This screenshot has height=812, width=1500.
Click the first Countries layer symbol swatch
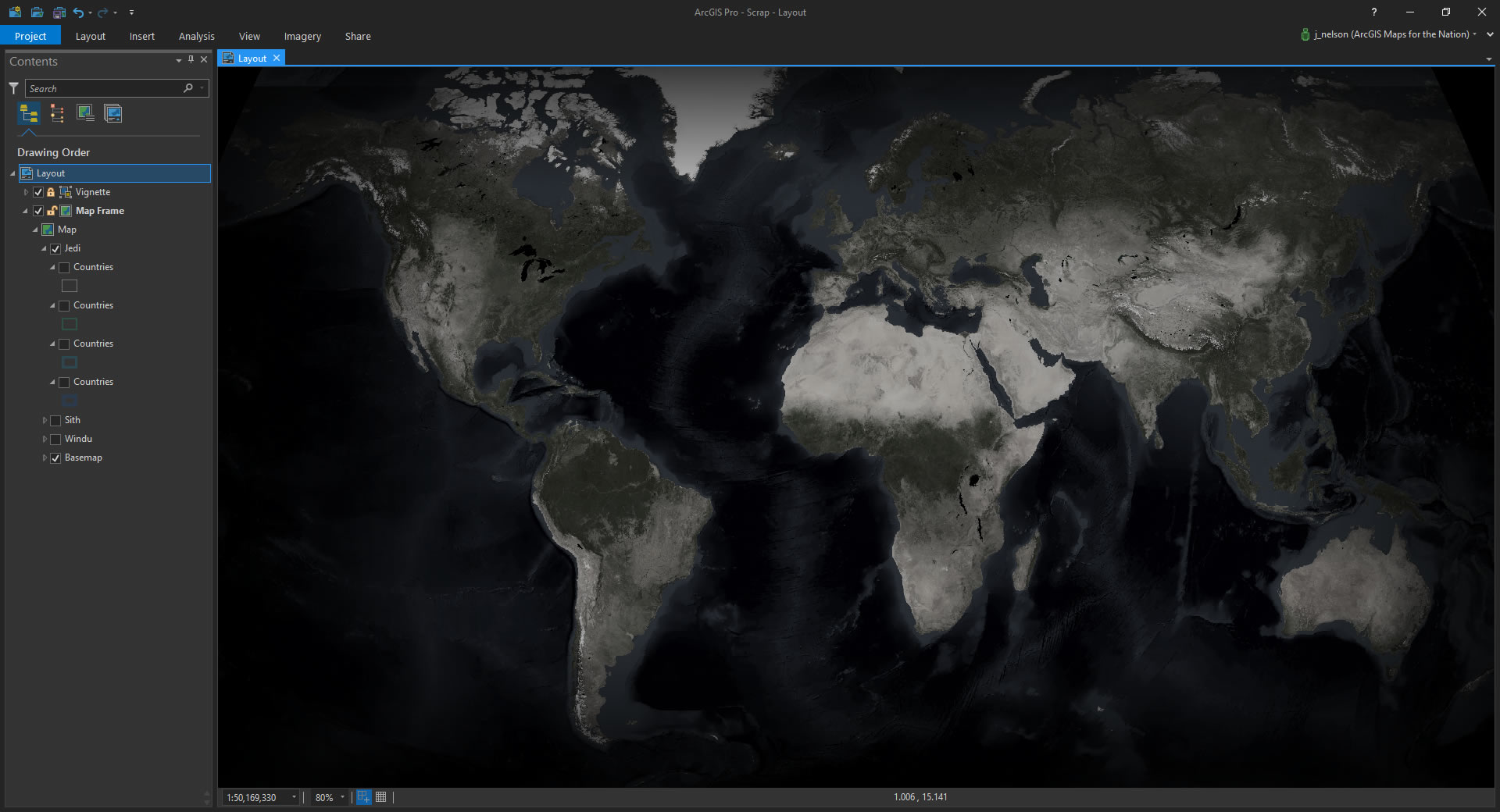pyautogui.click(x=70, y=287)
